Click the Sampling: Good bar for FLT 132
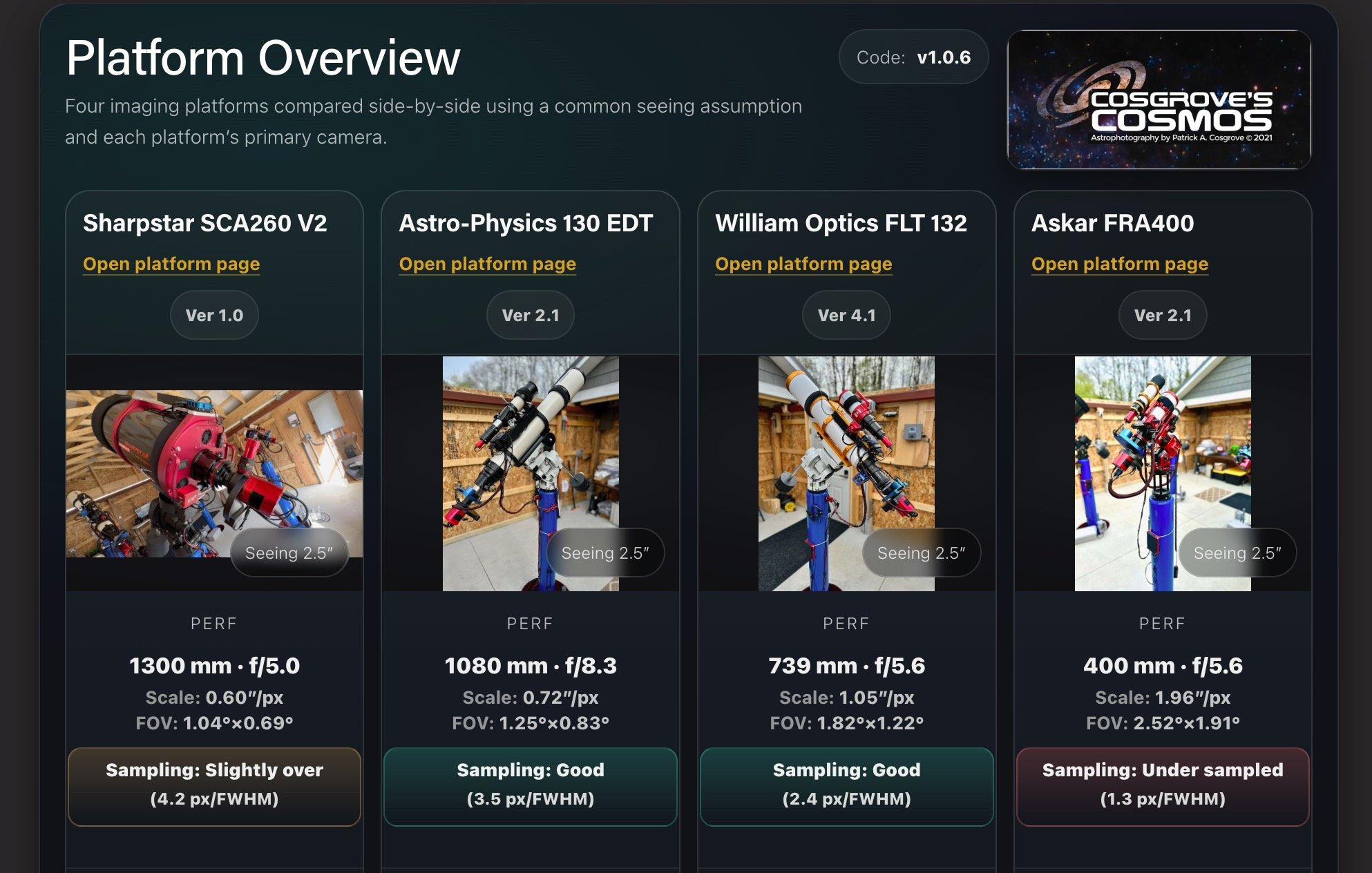Screen dimensions: 1372x873 point(846,786)
